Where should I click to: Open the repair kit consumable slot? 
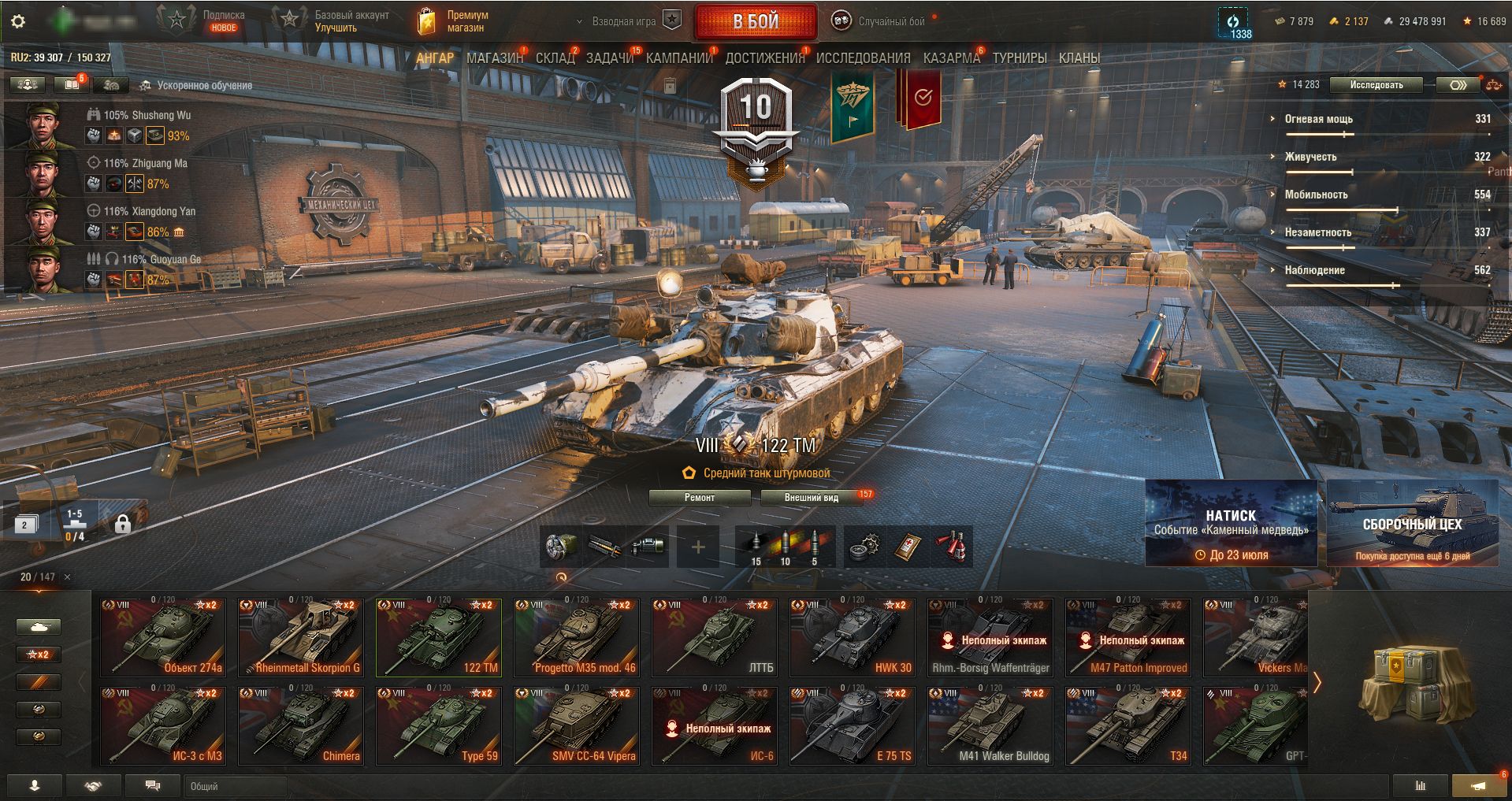pos(865,547)
